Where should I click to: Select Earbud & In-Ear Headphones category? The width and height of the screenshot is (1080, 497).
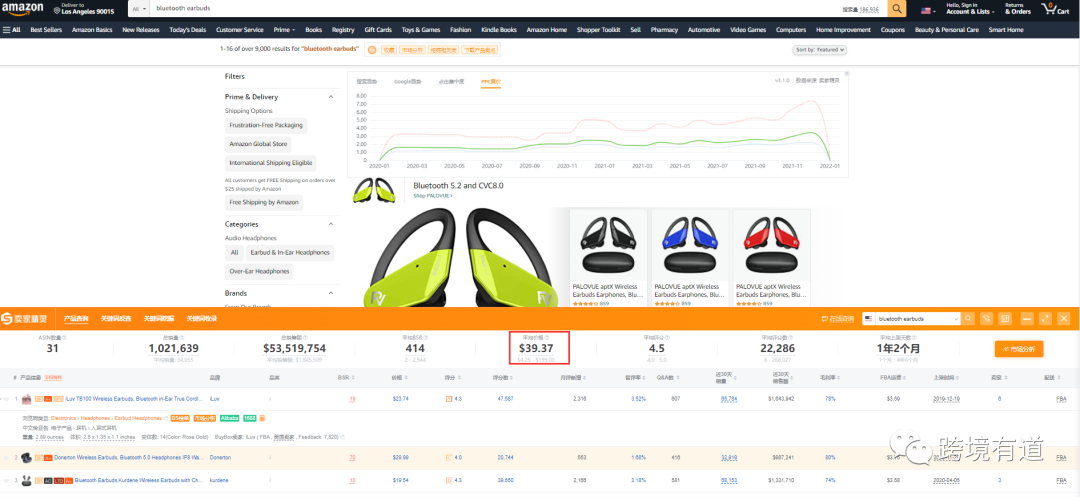[290, 253]
